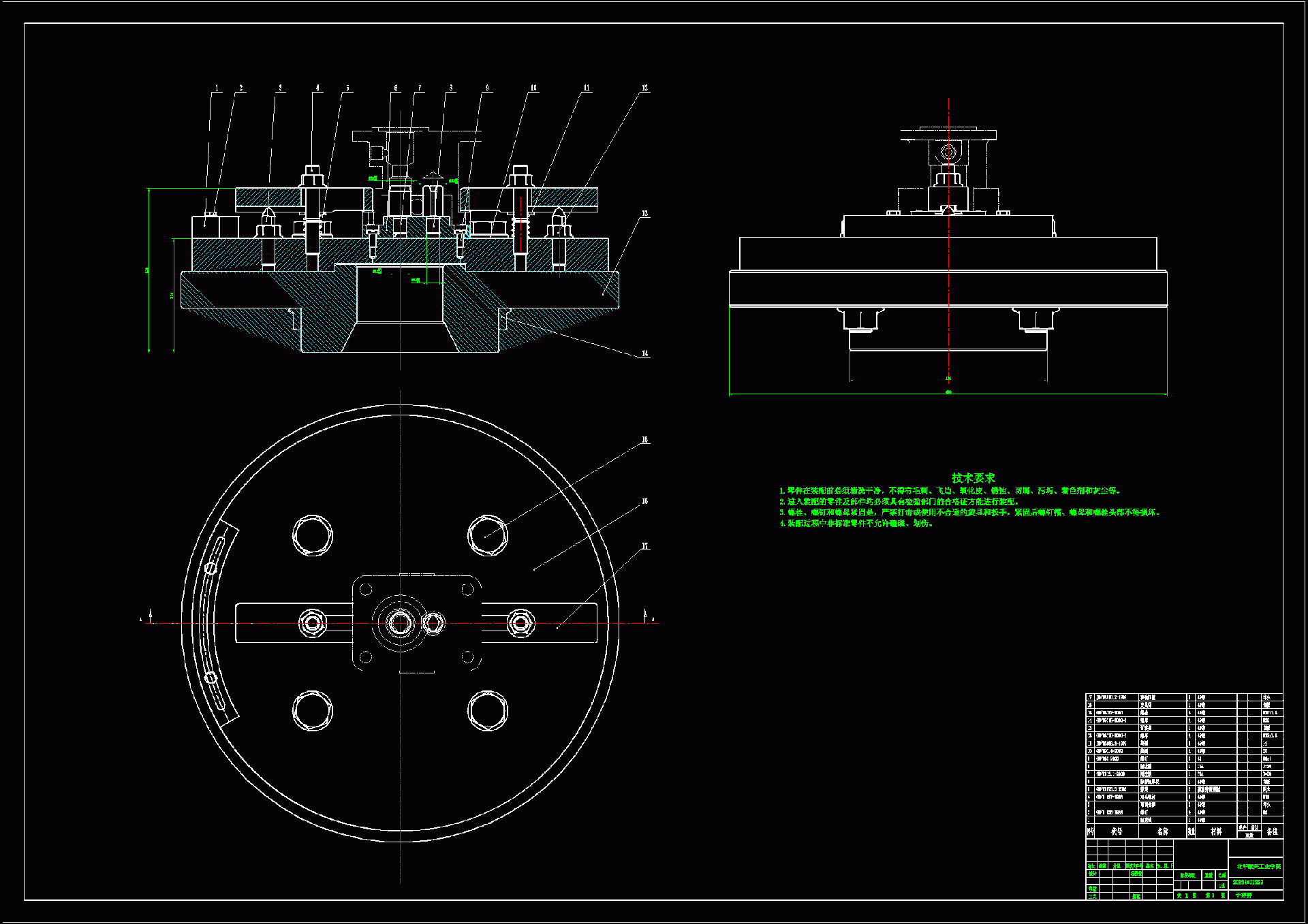Click balloon number 12 in section view
This screenshot has height=924, width=1308.
(x=644, y=88)
